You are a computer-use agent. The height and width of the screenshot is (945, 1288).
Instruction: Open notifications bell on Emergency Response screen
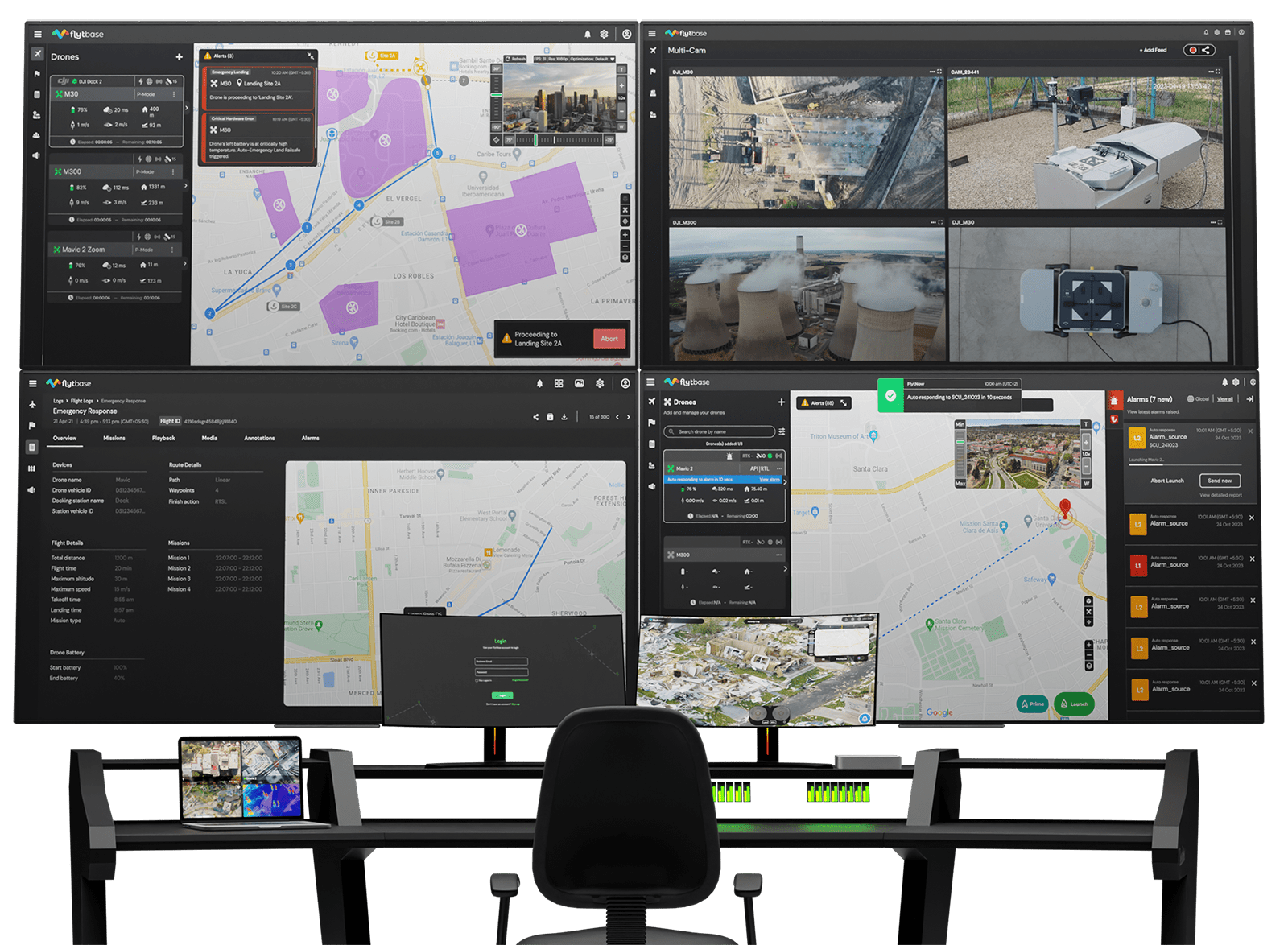click(539, 384)
